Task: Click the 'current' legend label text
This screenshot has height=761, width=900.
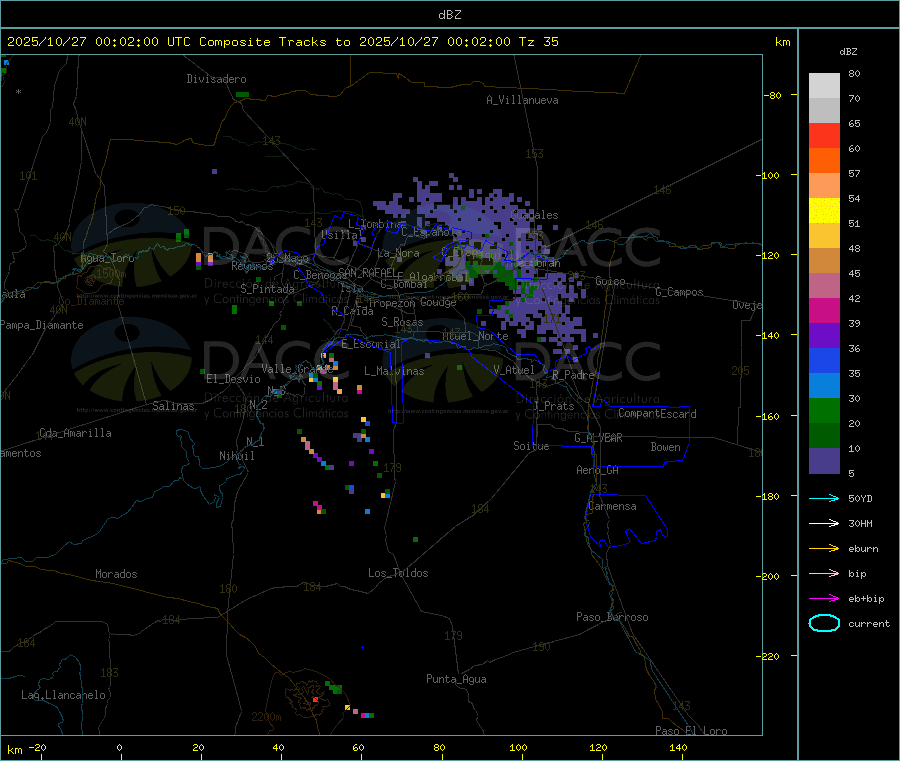Action: (x=869, y=624)
